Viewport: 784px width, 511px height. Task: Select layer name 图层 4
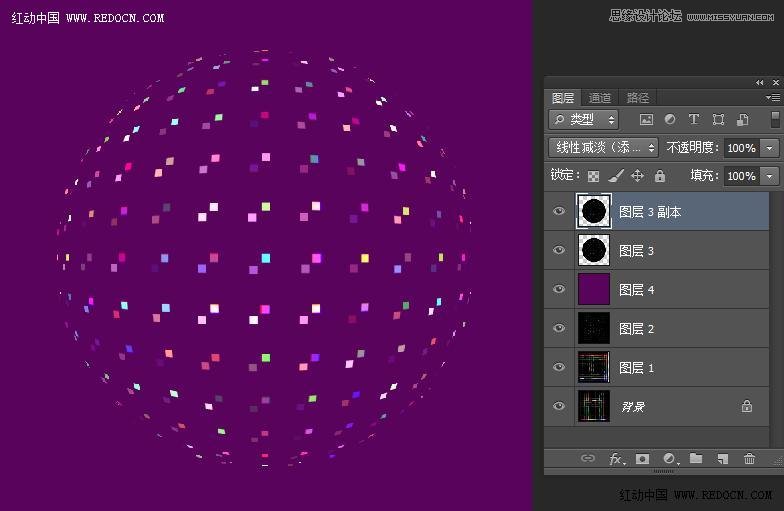point(636,290)
